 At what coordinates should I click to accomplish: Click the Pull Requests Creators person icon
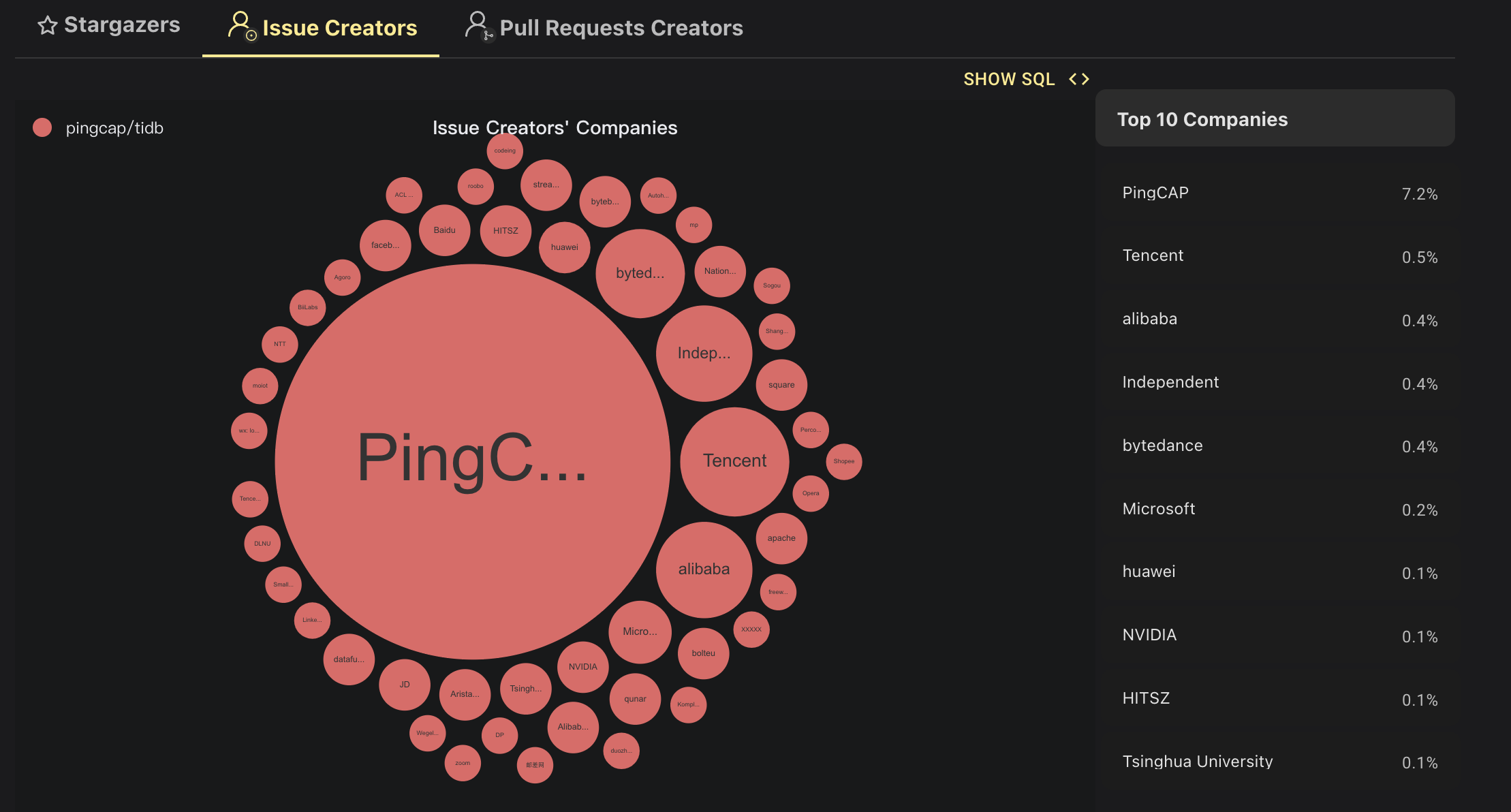[x=478, y=26]
